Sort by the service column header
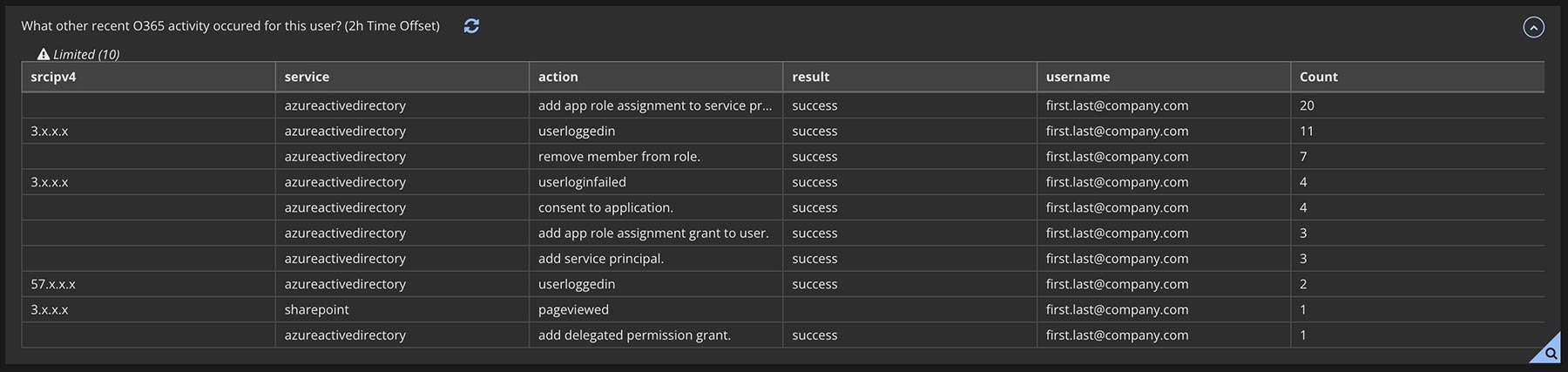Image resolution: width=1568 pixels, height=372 pixels. coord(402,77)
